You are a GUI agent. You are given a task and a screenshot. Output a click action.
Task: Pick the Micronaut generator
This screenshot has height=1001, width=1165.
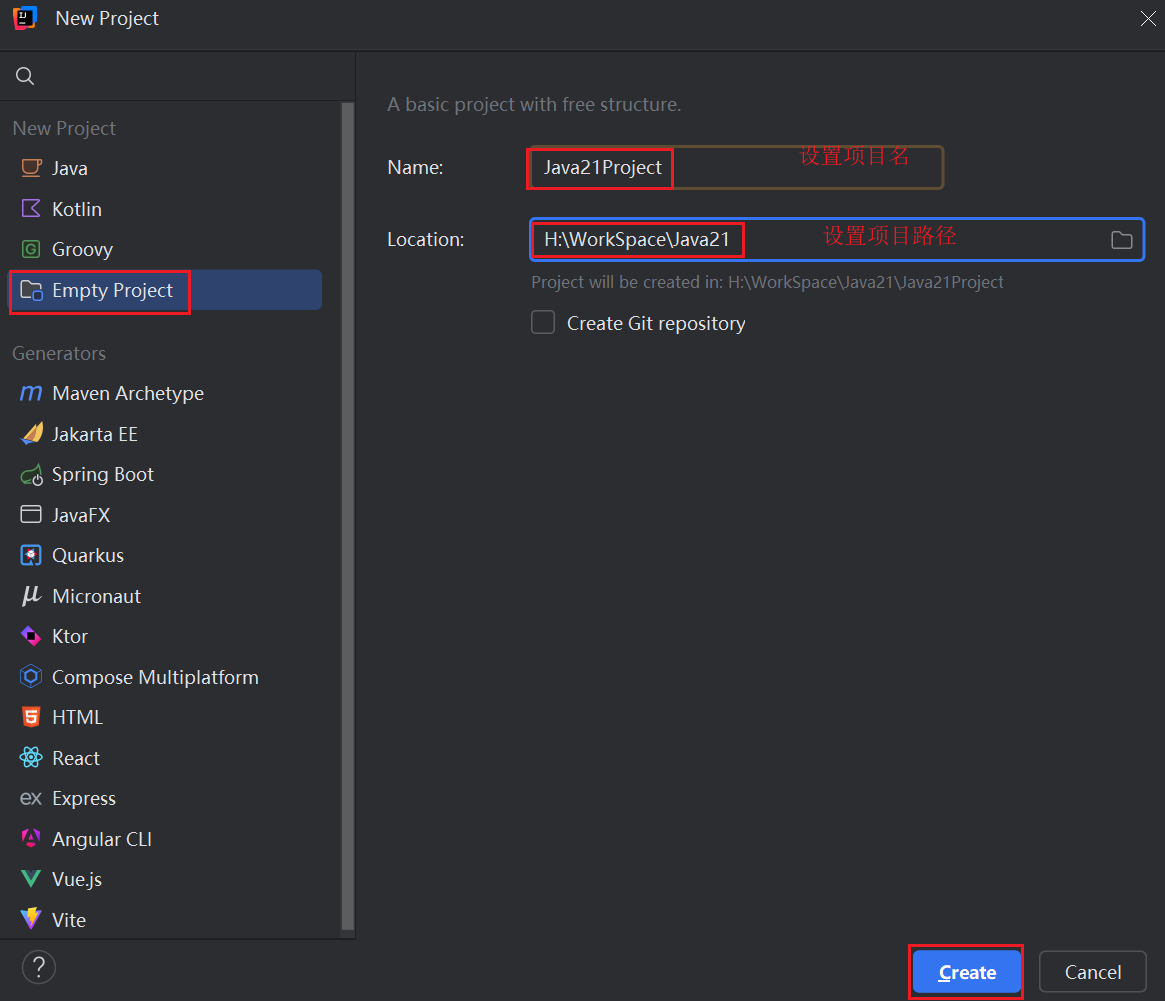point(165,596)
